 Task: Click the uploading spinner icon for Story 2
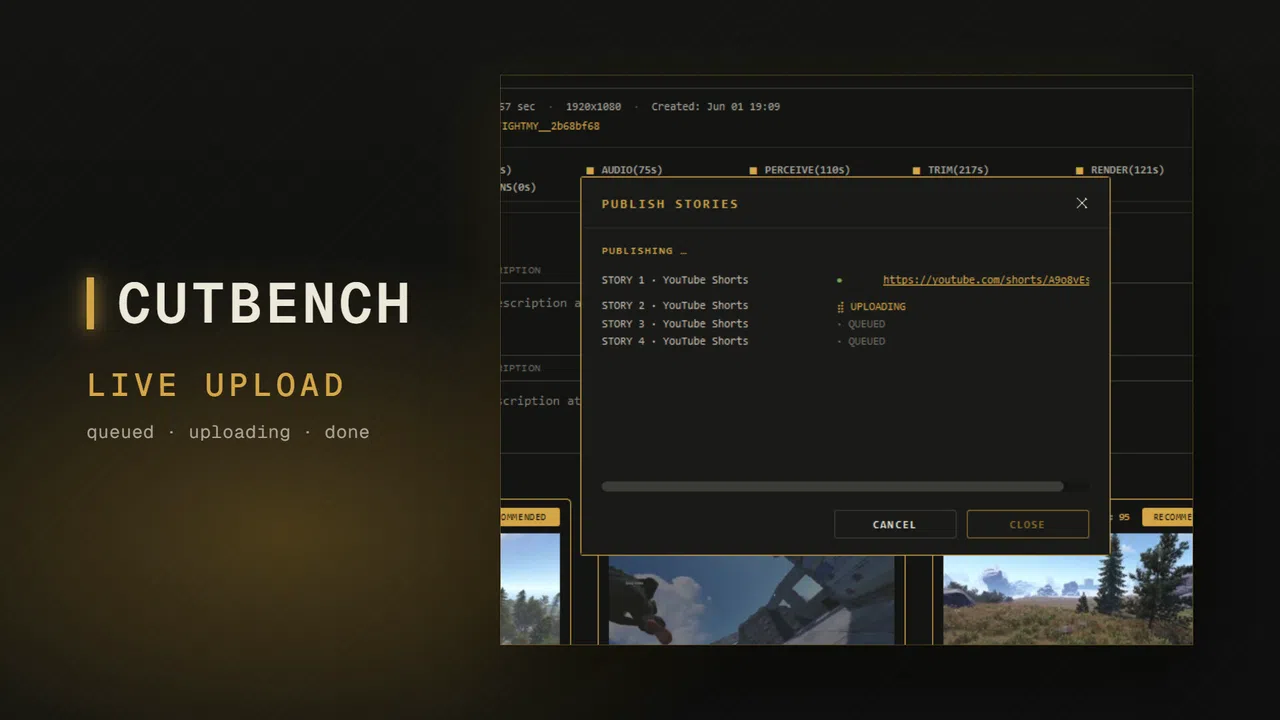point(841,307)
